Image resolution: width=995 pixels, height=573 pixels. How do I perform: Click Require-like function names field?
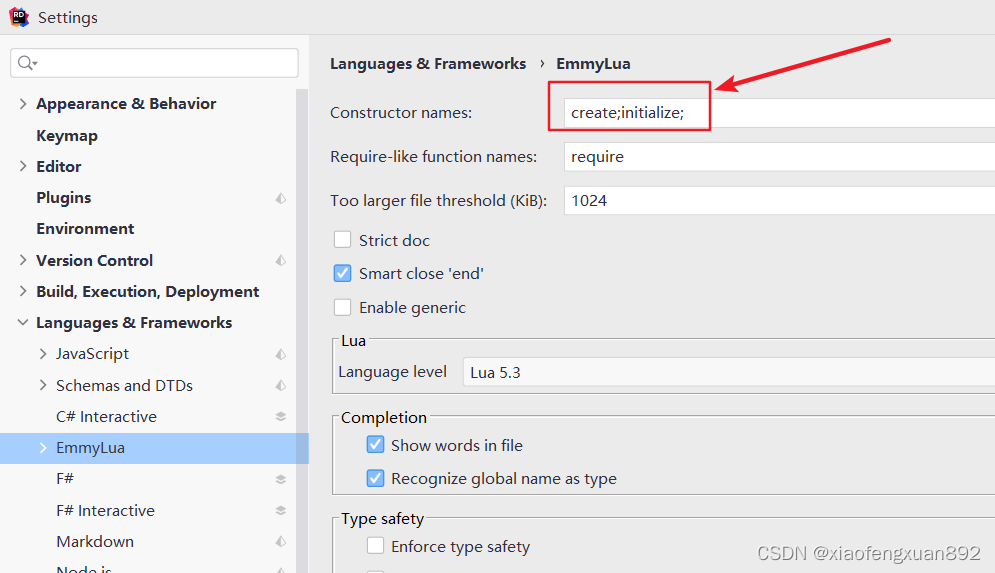[779, 157]
